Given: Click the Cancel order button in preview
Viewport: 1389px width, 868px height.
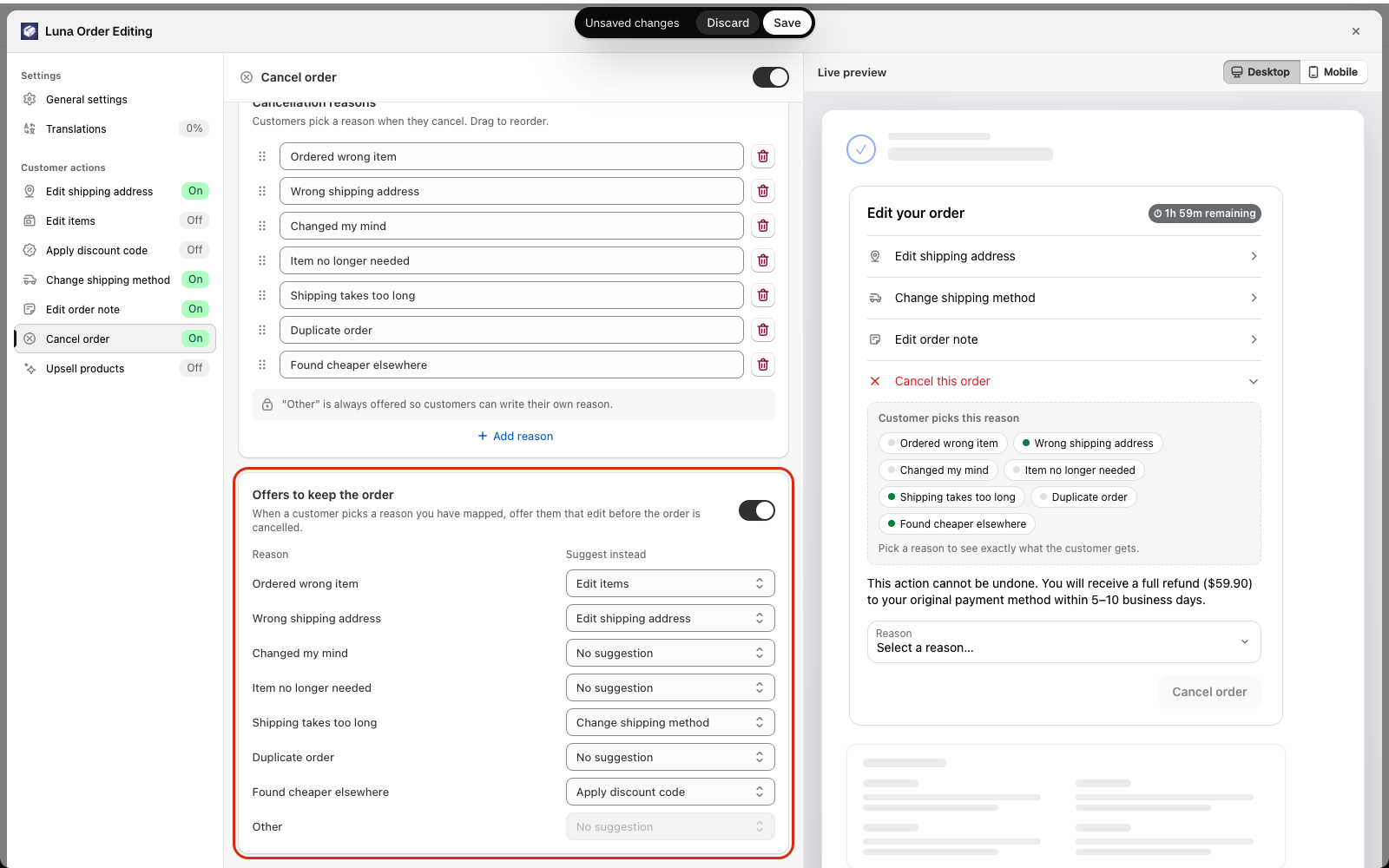Looking at the screenshot, I should point(1209,692).
